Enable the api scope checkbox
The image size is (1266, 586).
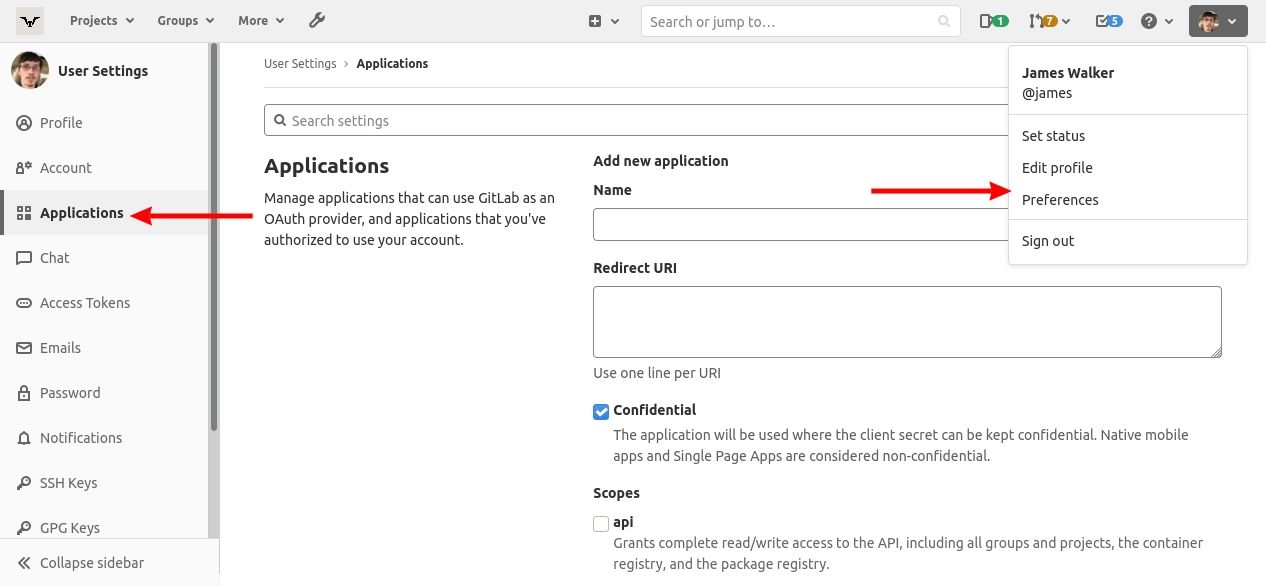(x=601, y=523)
